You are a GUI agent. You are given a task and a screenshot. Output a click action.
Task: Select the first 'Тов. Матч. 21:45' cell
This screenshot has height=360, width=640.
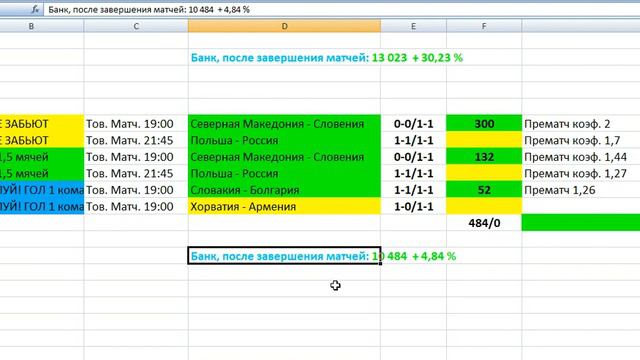136,140
